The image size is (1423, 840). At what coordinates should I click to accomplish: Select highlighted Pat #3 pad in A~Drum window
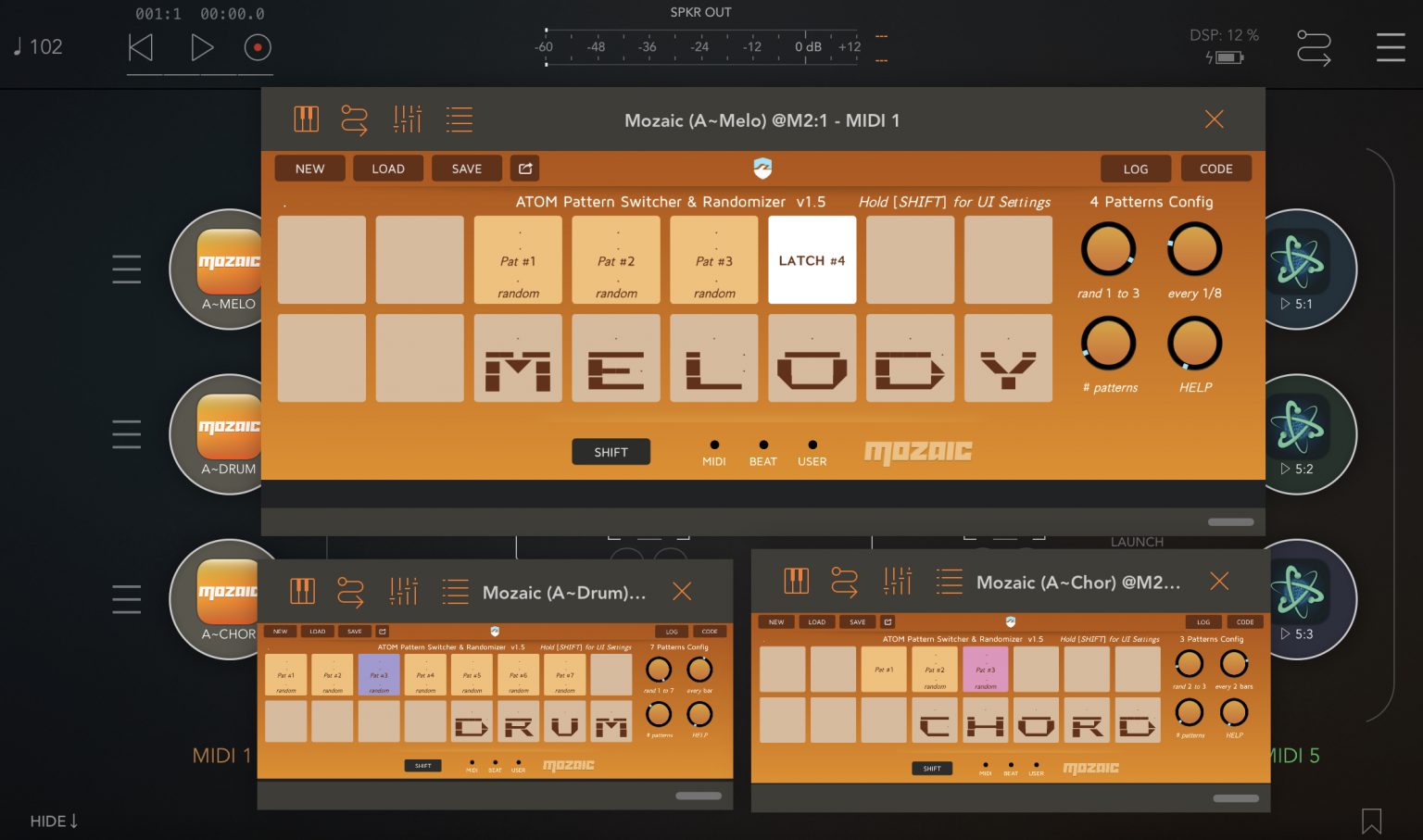379,675
